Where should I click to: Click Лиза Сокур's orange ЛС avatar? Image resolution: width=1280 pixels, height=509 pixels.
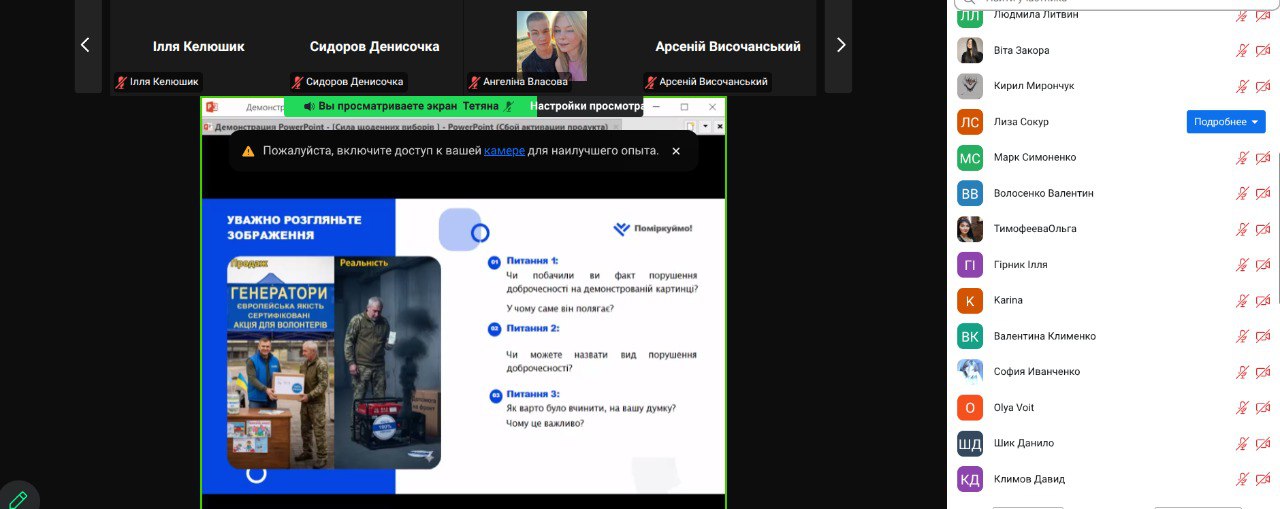[x=970, y=122]
